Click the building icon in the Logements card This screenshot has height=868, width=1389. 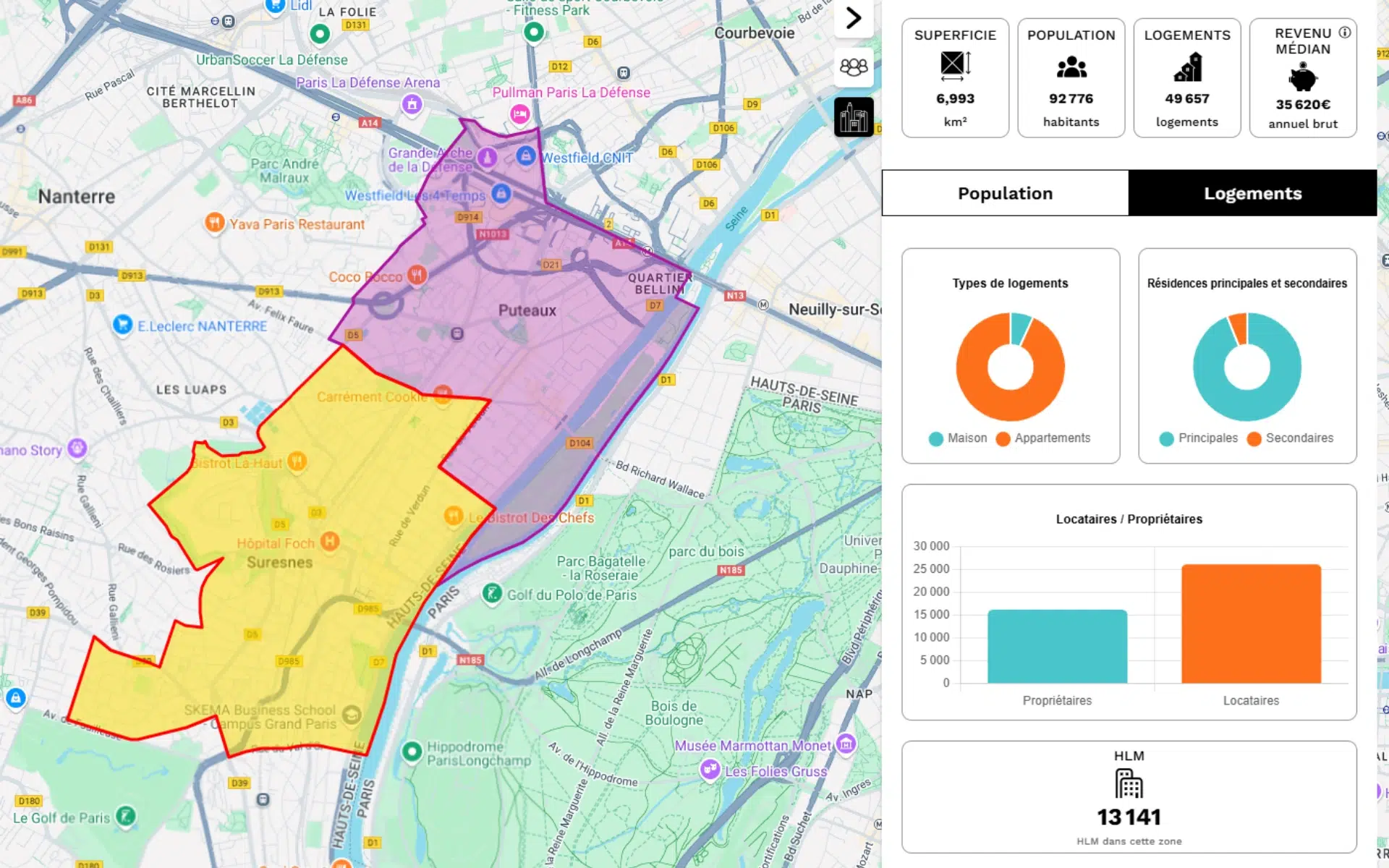1186,67
